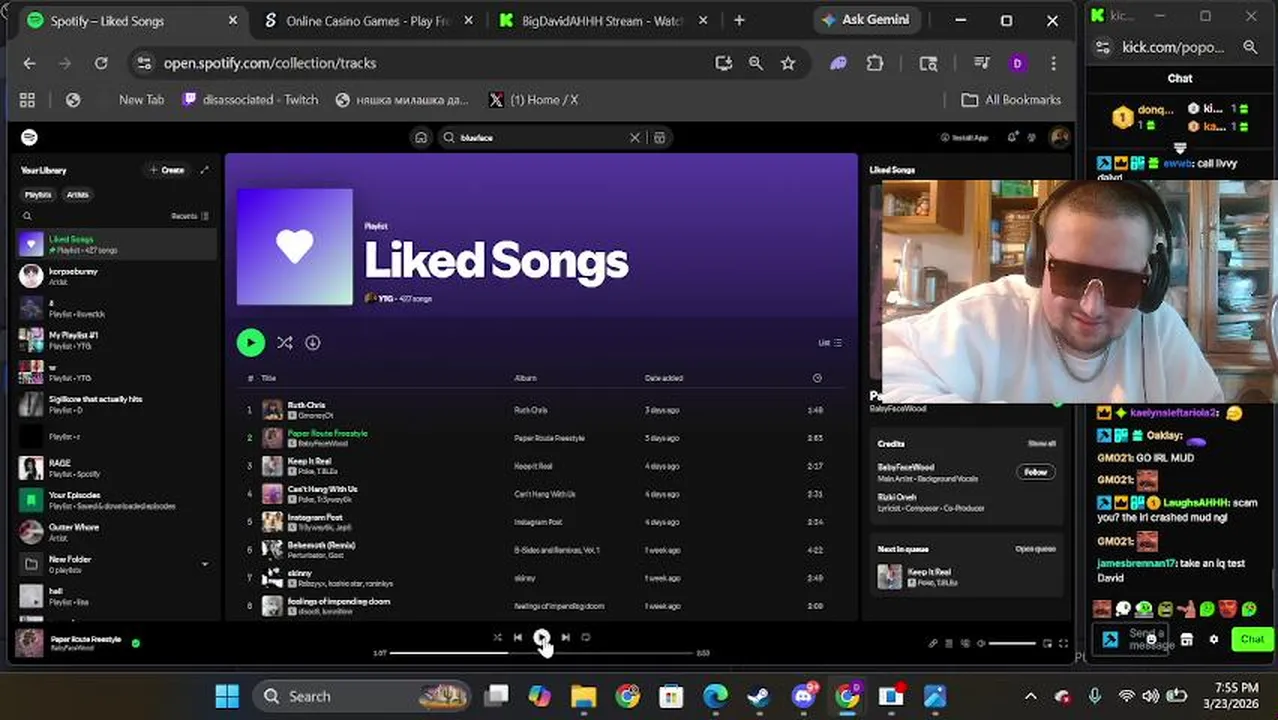1278x720 pixels.
Task: Click the green liked checkmark by Paper Route Freestyle
Action: [x=136, y=643]
